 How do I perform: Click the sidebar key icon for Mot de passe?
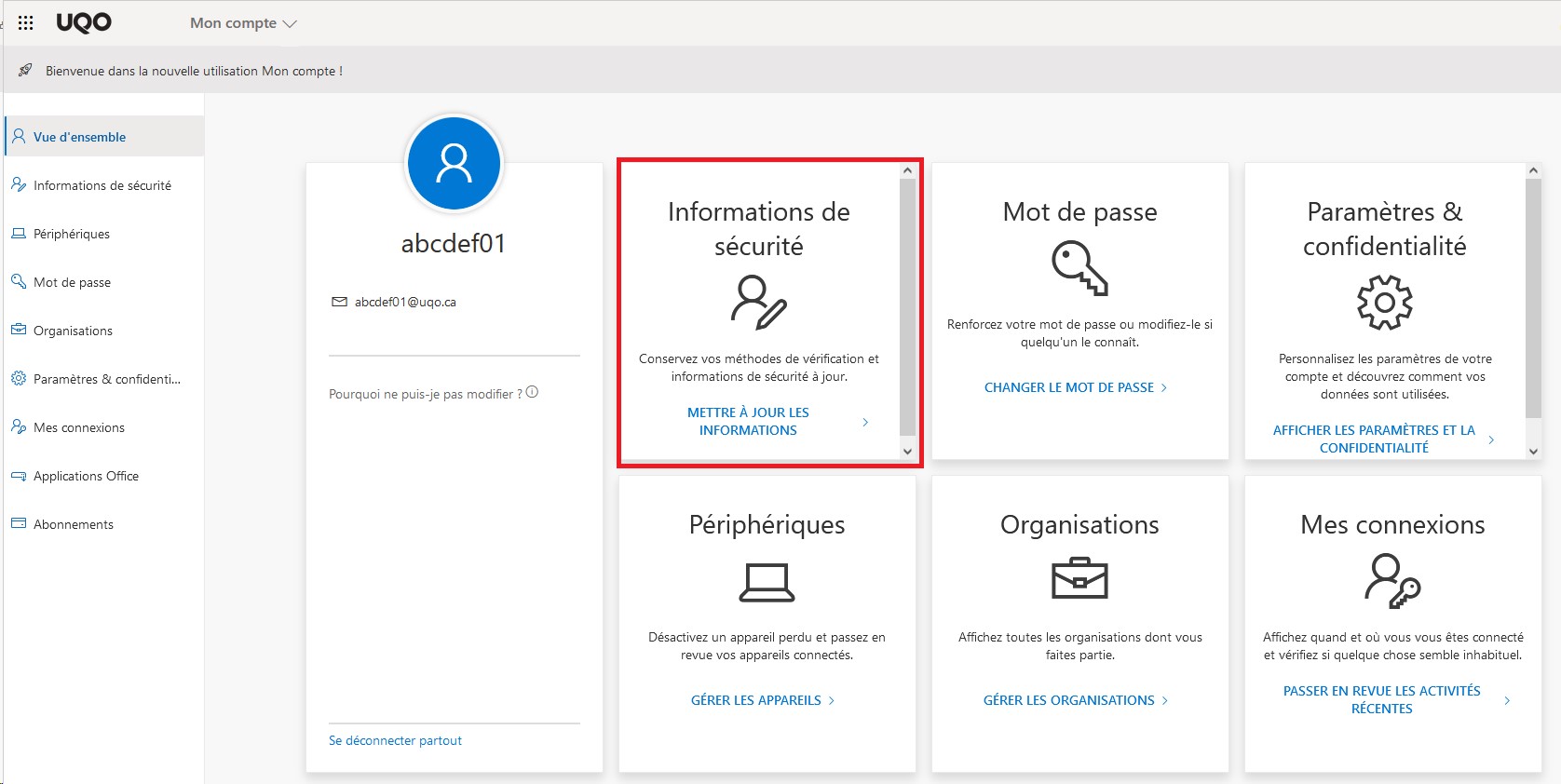19,281
